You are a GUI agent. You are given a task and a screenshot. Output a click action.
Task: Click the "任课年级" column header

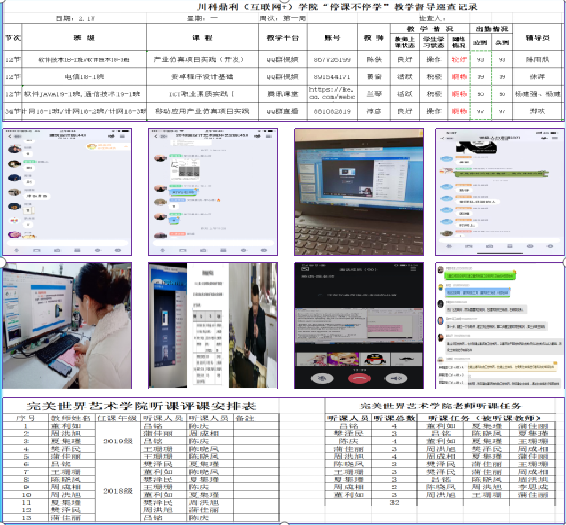tap(118, 418)
